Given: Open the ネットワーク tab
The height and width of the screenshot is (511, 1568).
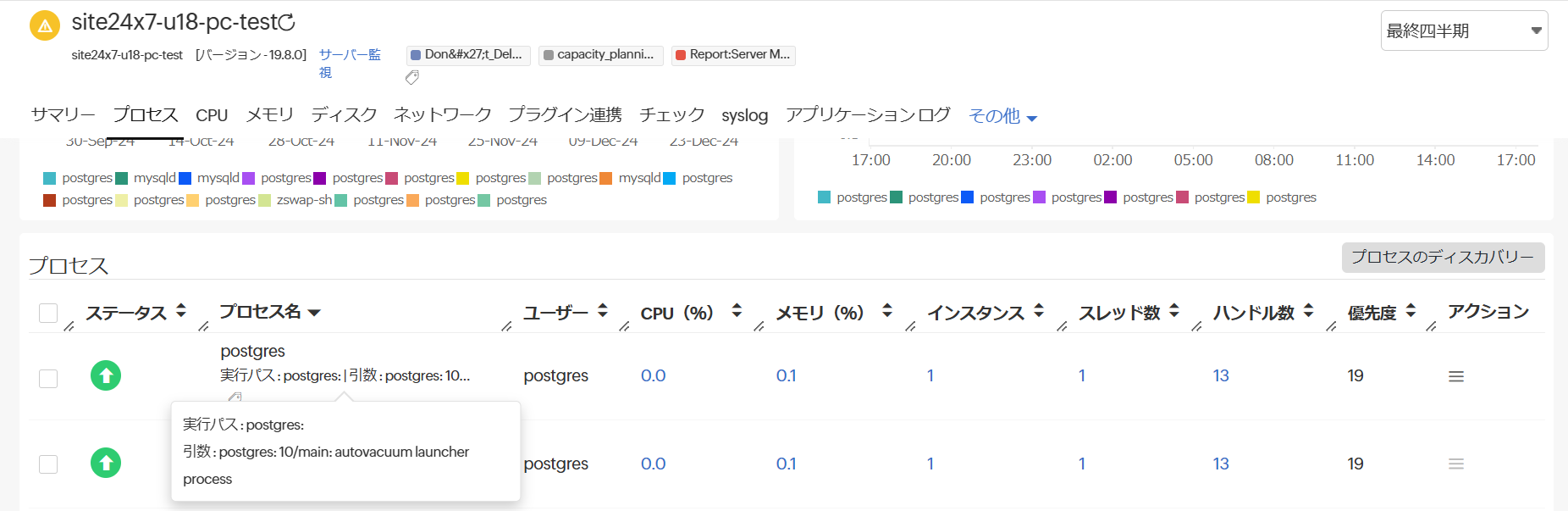Looking at the screenshot, I should click(442, 114).
